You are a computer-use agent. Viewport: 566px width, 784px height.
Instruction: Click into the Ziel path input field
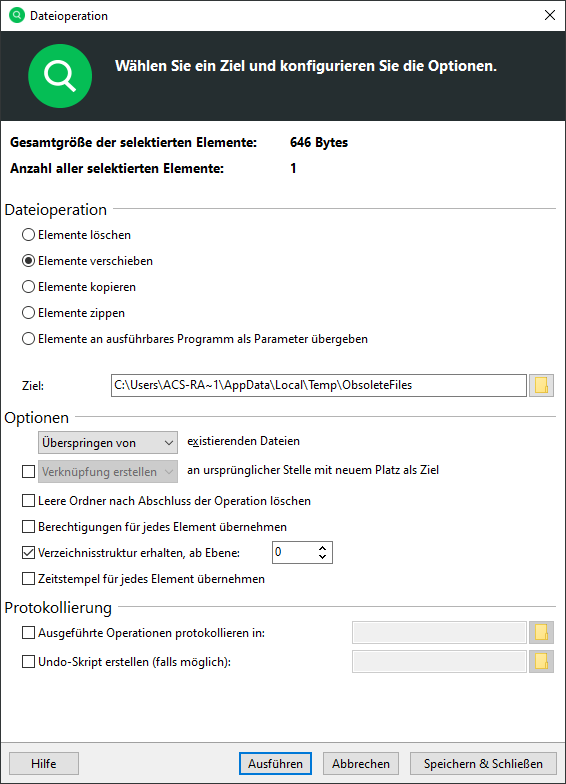[x=319, y=386]
